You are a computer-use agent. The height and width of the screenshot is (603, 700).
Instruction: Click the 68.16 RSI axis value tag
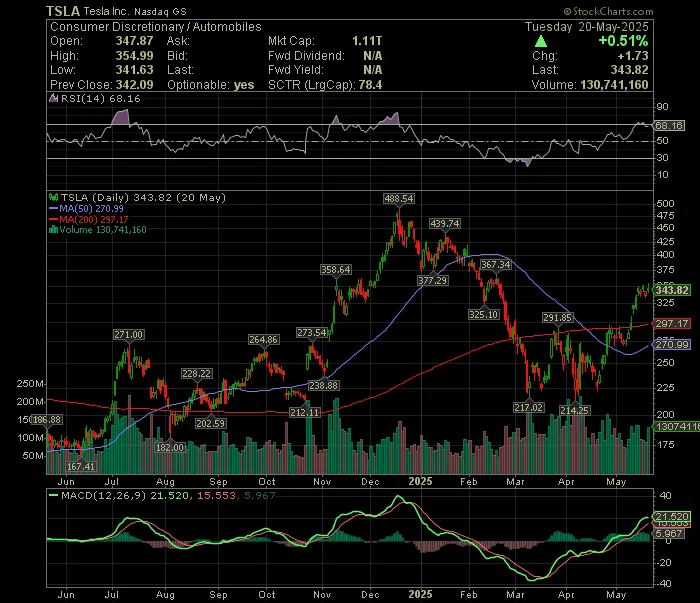pyautogui.click(x=669, y=125)
